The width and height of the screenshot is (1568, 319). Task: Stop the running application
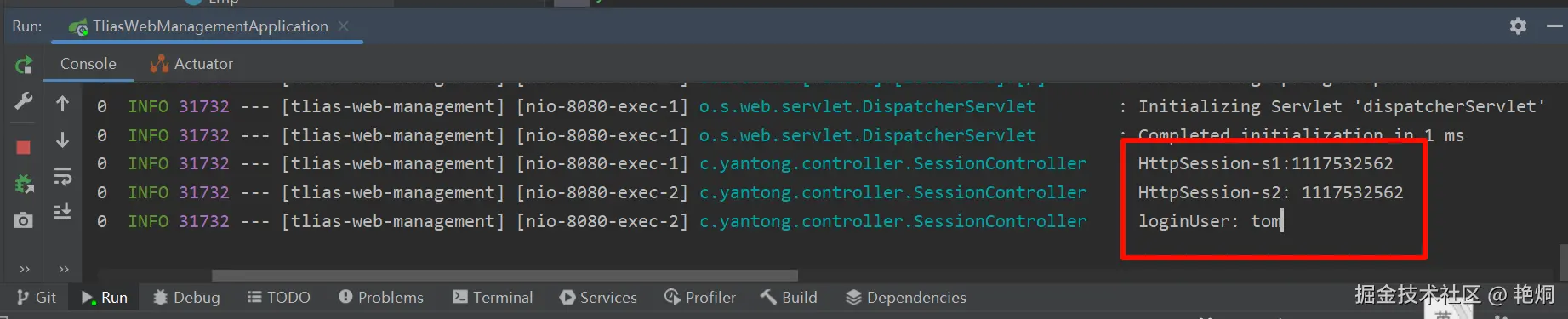(24, 147)
